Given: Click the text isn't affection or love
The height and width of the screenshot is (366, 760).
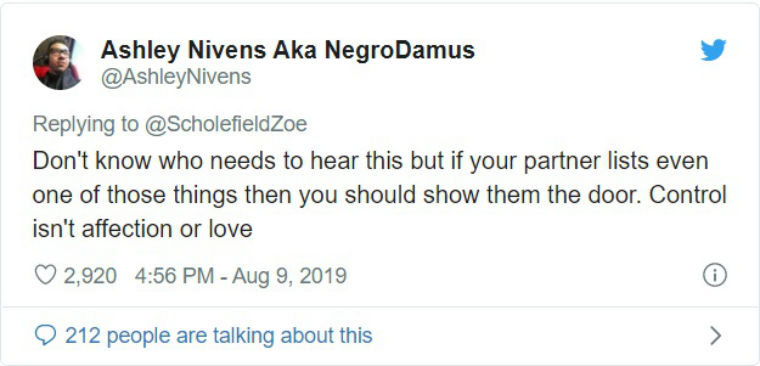Looking at the screenshot, I should click(x=142, y=229).
